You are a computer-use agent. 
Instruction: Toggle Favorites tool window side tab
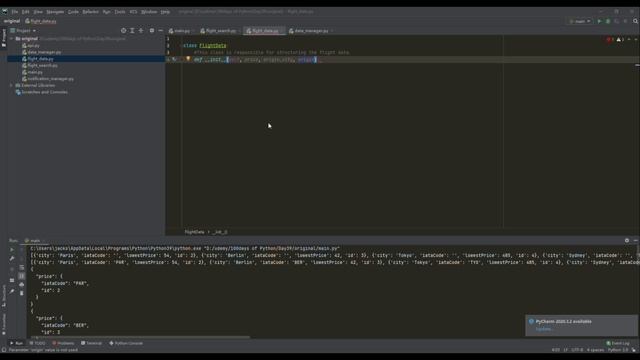(4, 324)
